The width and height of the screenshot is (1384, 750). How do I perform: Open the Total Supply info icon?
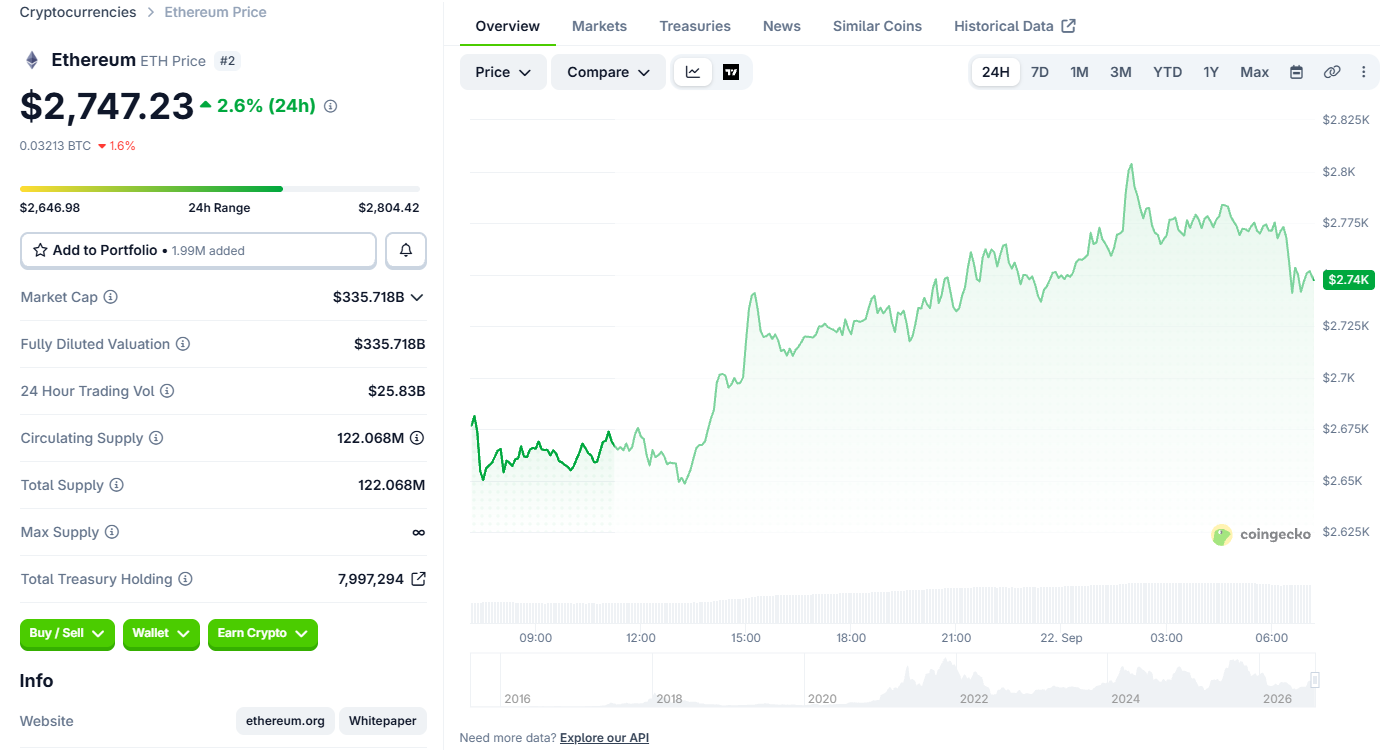point(117,485)
